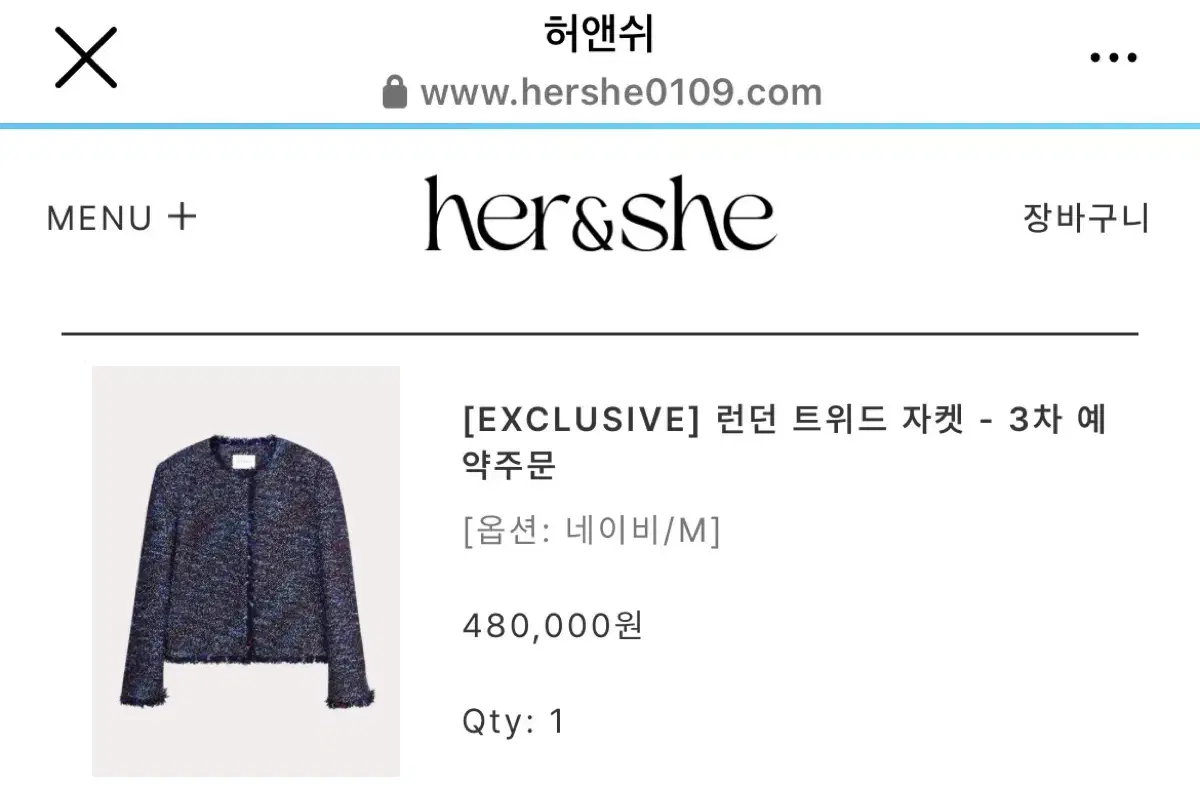Tap the white brand label inside jacket collar
This screenshot has height=785, width=1200.
click(x=246, y=459)
